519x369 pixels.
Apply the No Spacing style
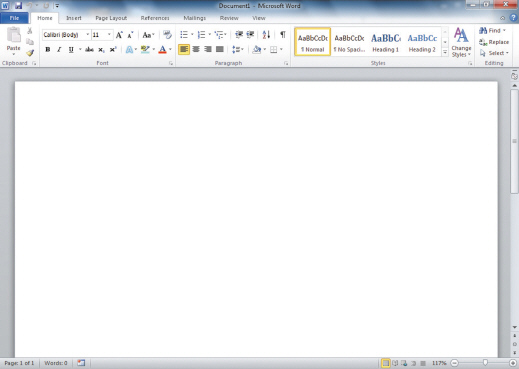coord(349,42)
